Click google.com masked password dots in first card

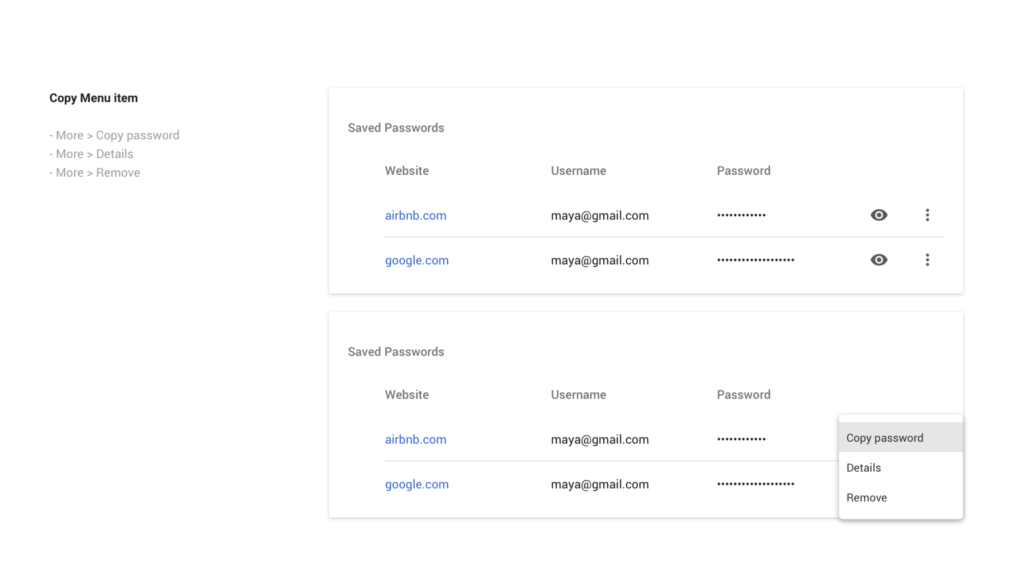tap(755, 261)
